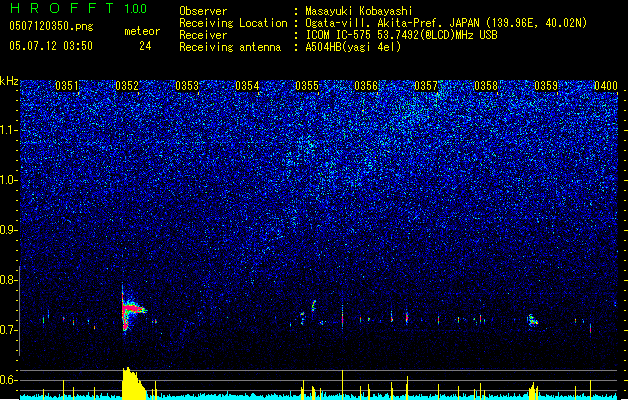Image resolution: width=629 pixels, height=400 pixels.
Task: Click the 0400 time marker
Action: pos(606,86)
